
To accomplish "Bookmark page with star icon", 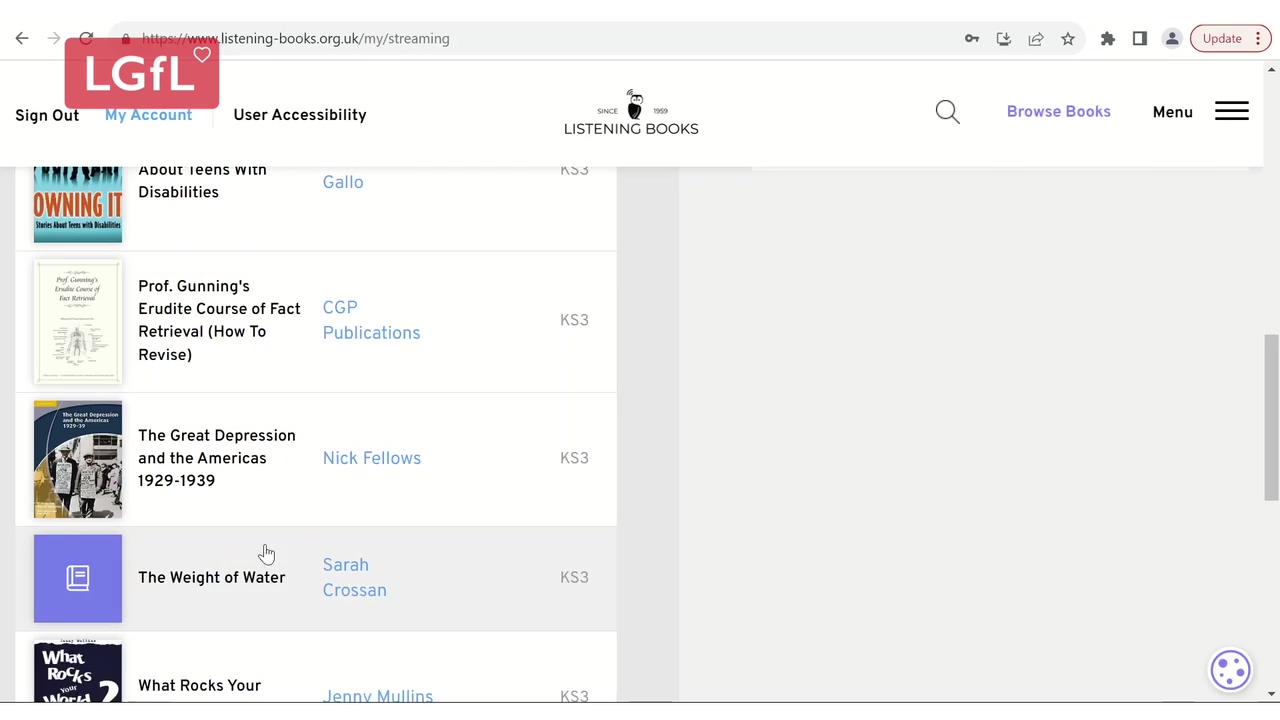I will coord(1068,38).
